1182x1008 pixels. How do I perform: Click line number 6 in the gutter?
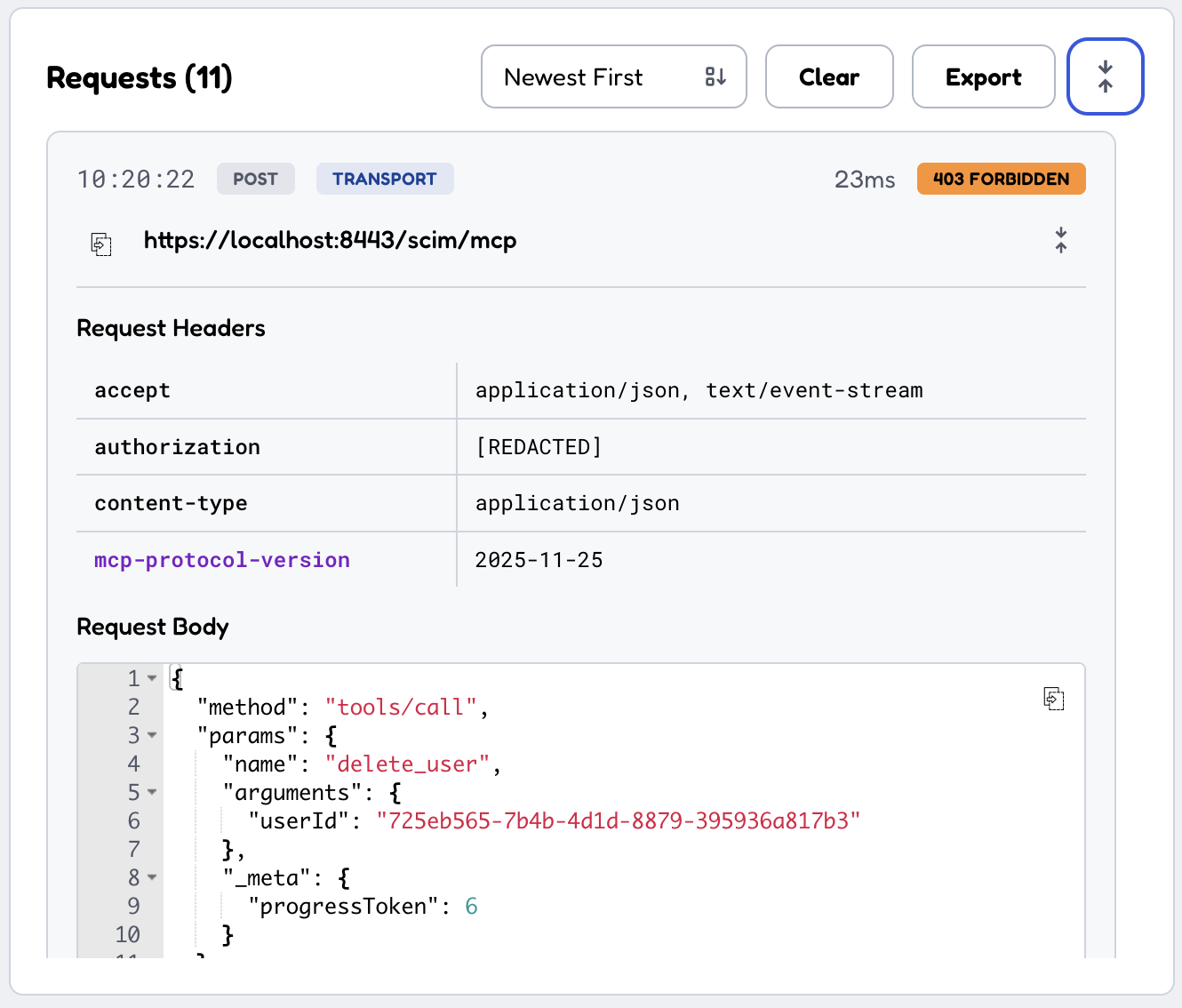pos(134,820)
